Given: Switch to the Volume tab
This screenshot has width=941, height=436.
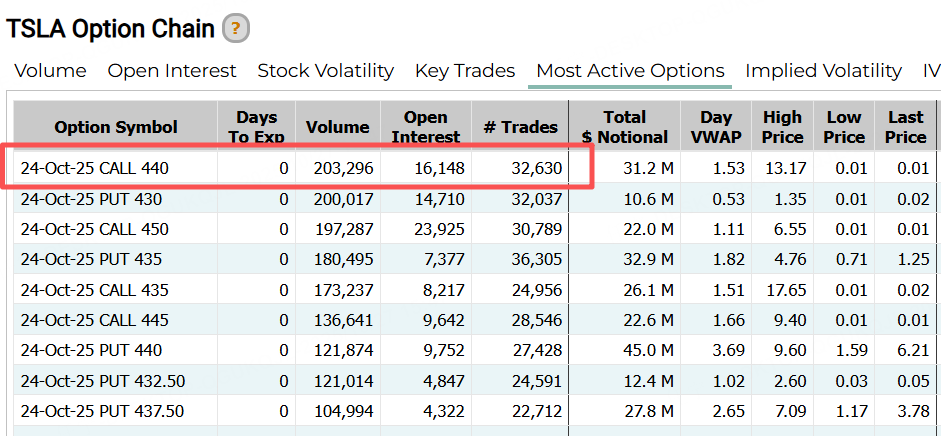Looking at the screenshot, I should coord(50,71).
